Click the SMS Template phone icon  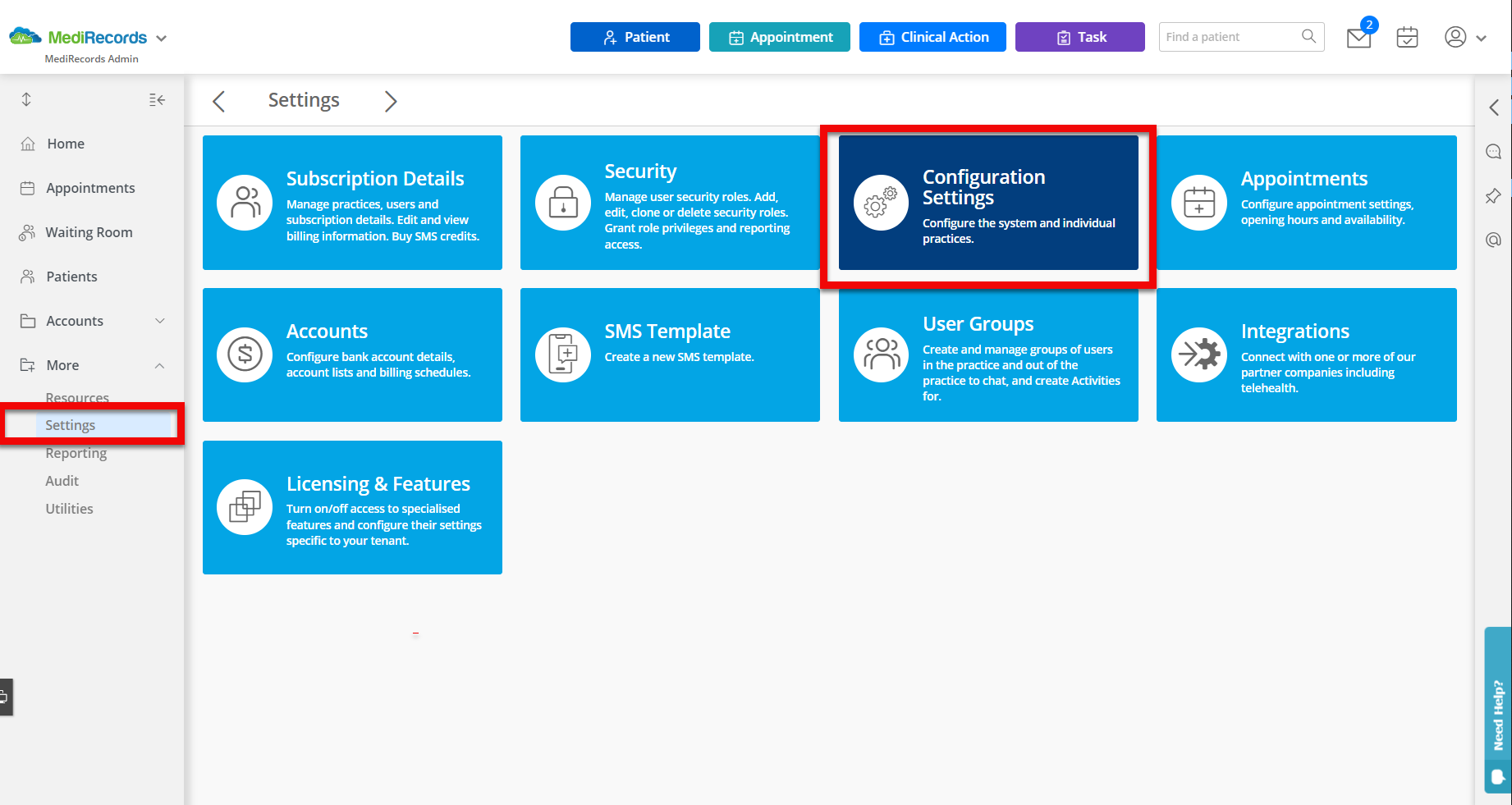563,354
